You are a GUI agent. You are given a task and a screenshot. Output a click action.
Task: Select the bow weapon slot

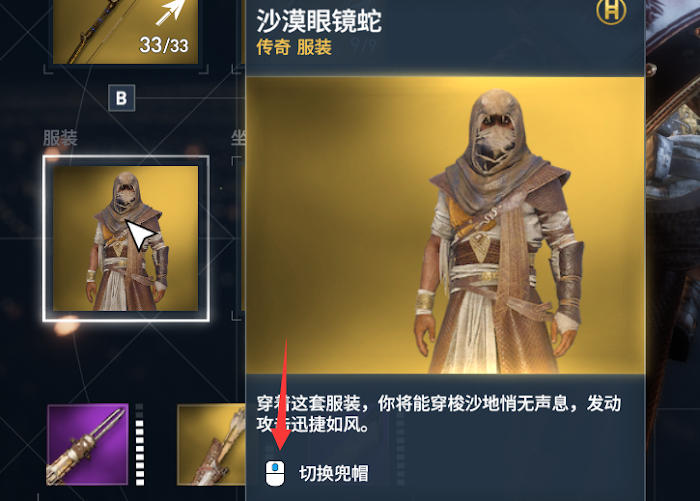click(125, 32)
